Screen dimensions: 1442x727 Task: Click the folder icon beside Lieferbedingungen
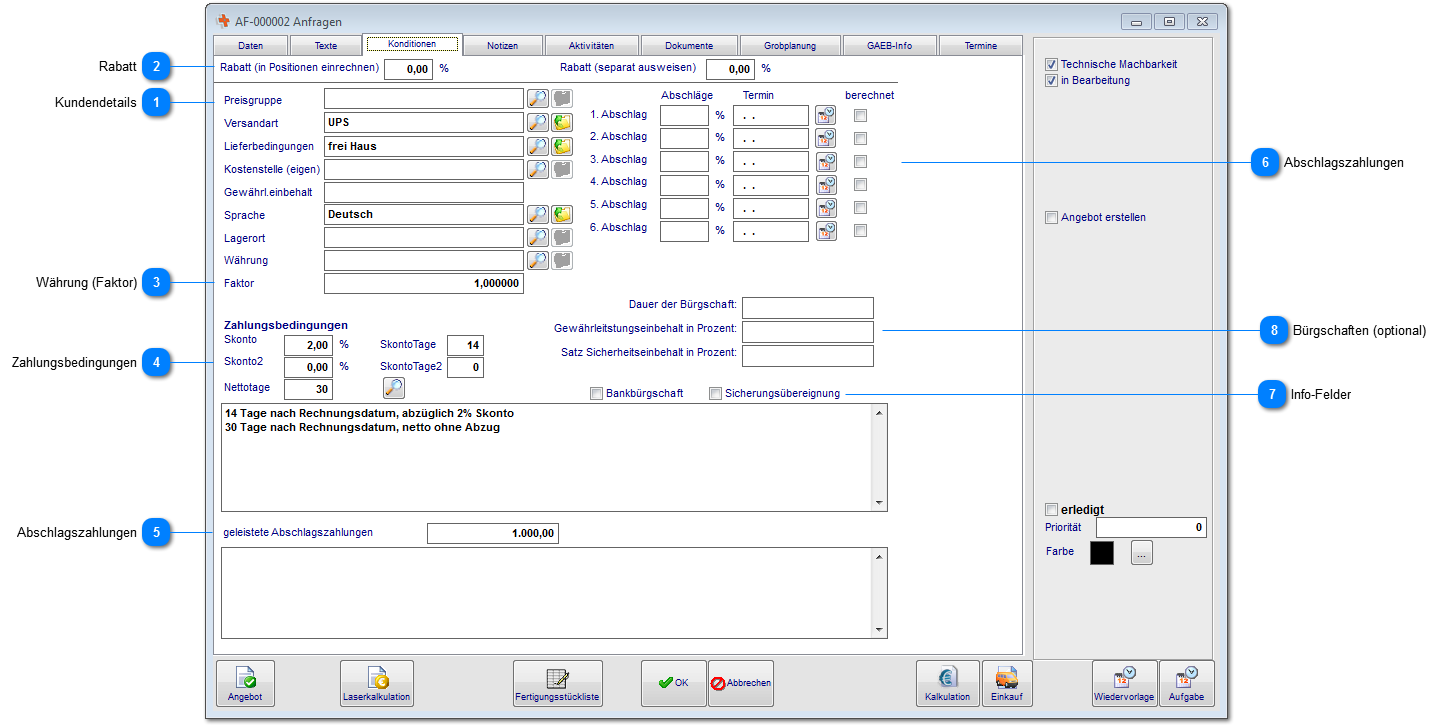click(x=563, y=146)
